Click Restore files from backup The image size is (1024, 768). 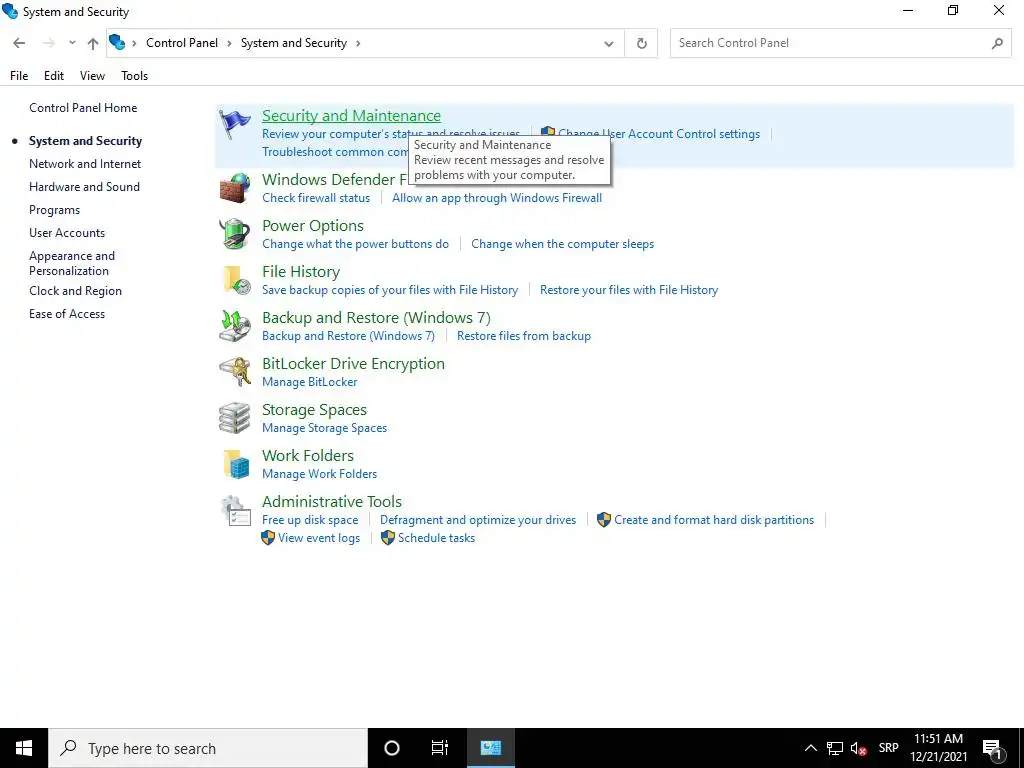click(524, 336)
